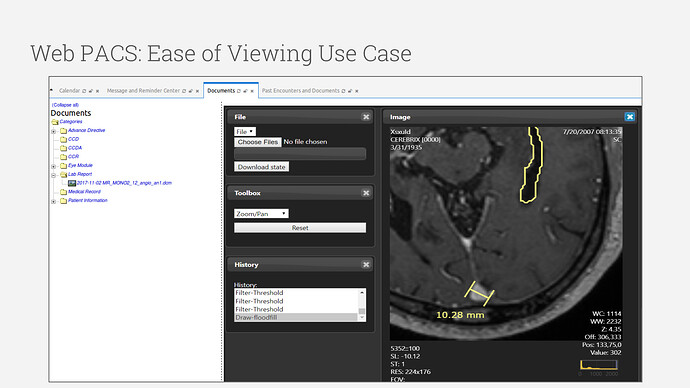Viewport: 690px width, 388px height.
Task: Click the CCR folder icon
Action: (x=63, y=157)
